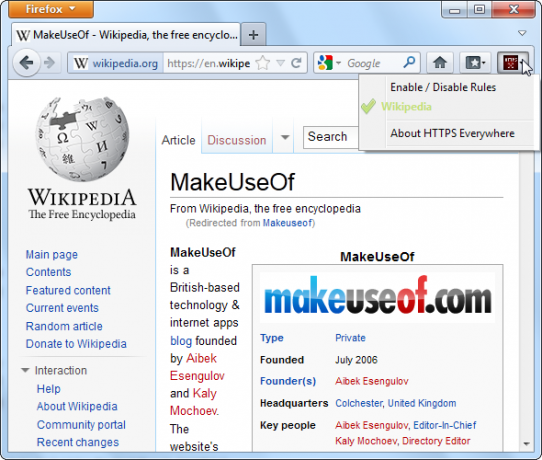Click the Home toolbar icon
This screenshot has height=460, width=542.
pos(440,63)
